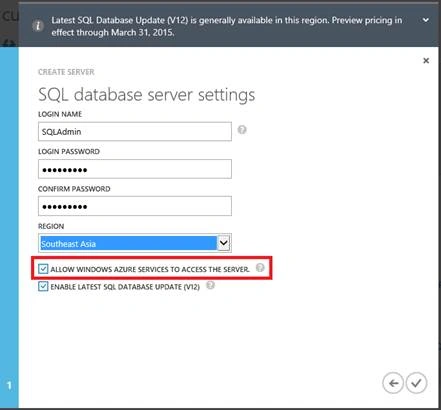Select the Southeast Asia region combo box
Screen dimensions: 441x410
pyautogui.click(x=135, y=243)
